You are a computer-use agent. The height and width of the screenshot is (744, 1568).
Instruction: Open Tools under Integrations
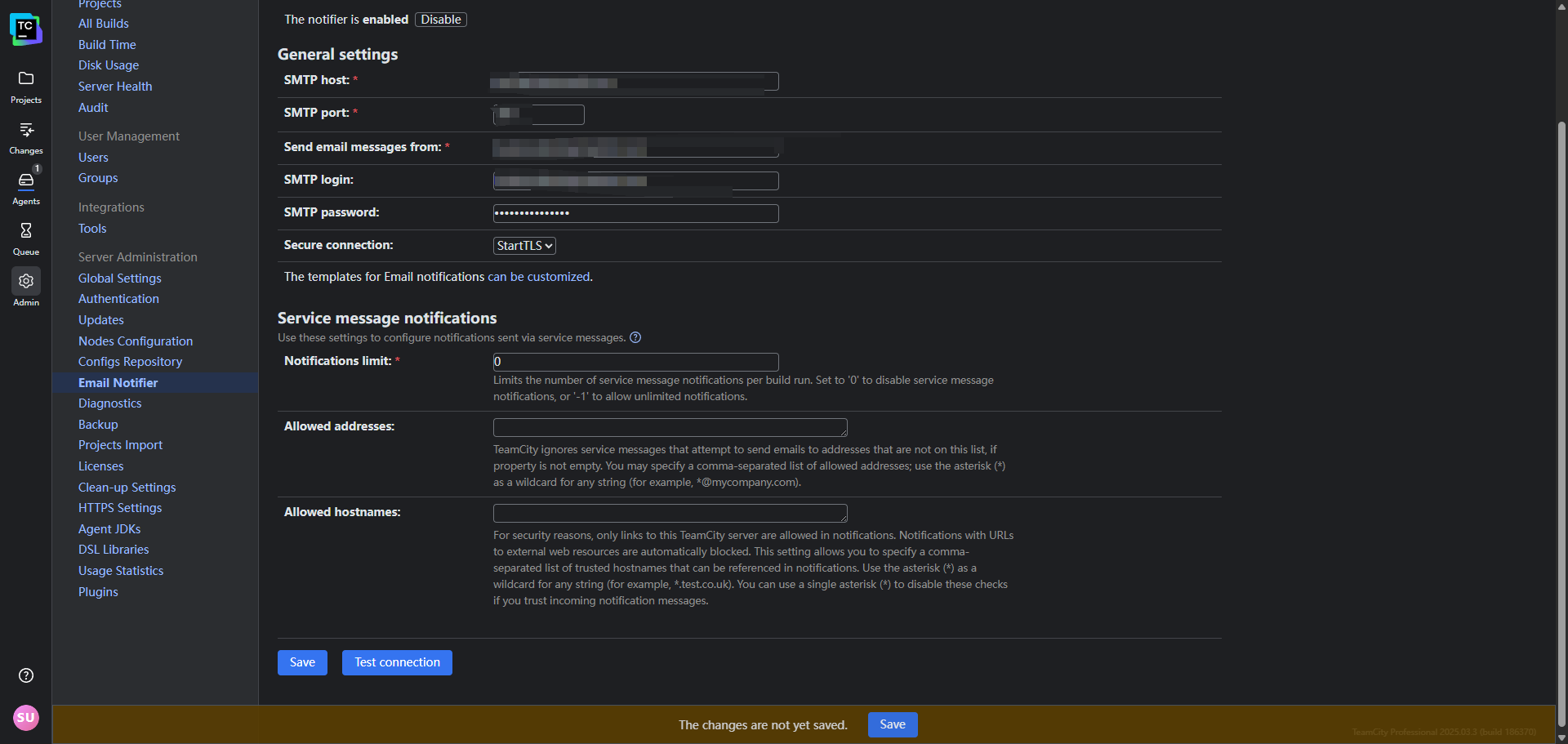point(92,229)
